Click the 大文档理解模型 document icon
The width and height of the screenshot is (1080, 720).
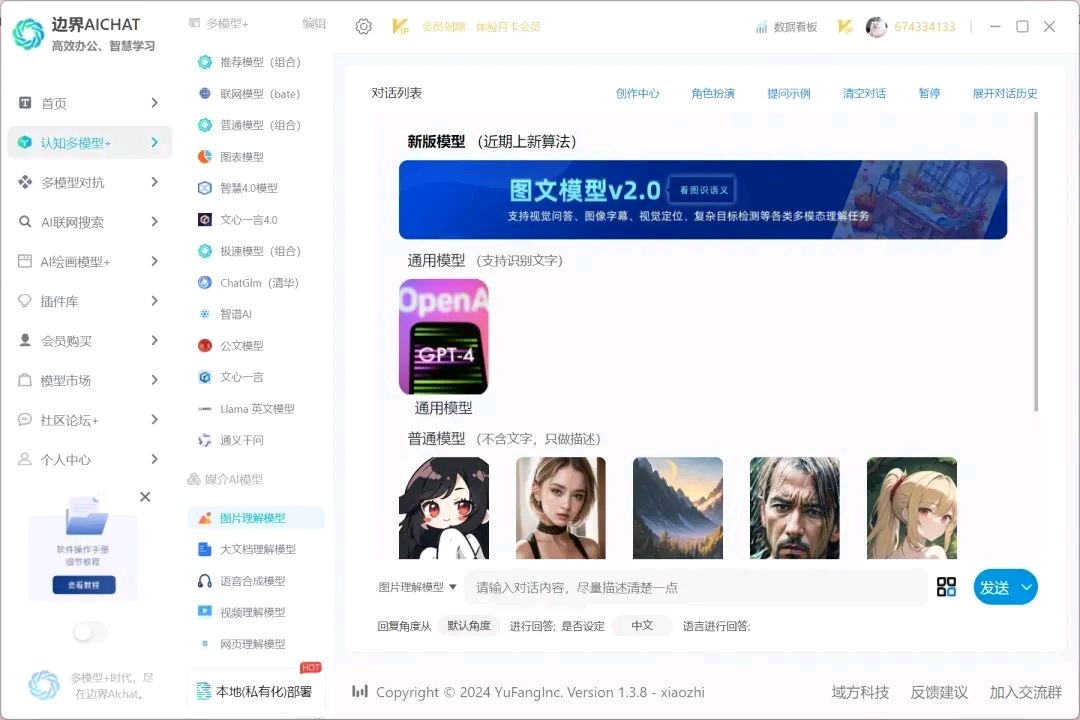(205, 549)
